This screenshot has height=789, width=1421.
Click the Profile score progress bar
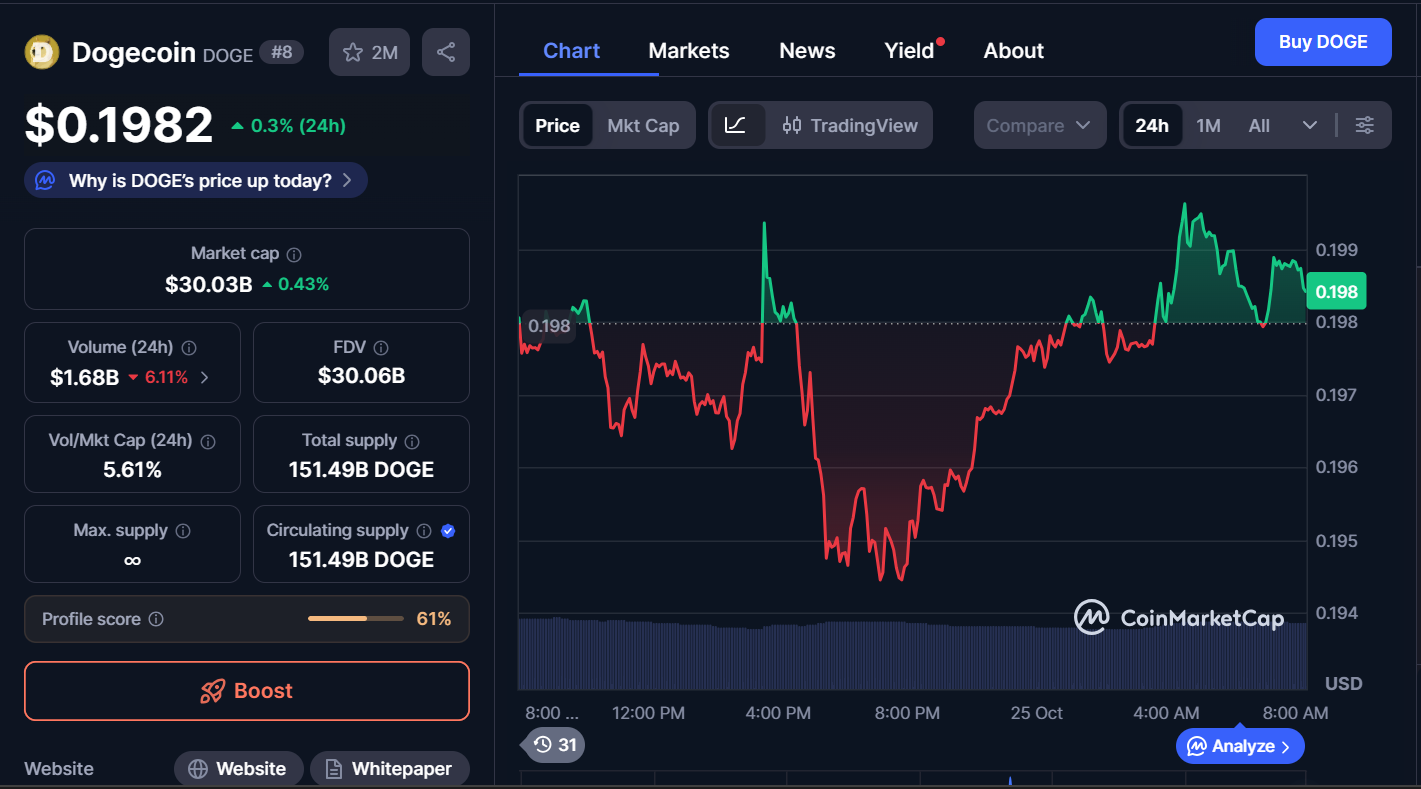coord(352,619)
